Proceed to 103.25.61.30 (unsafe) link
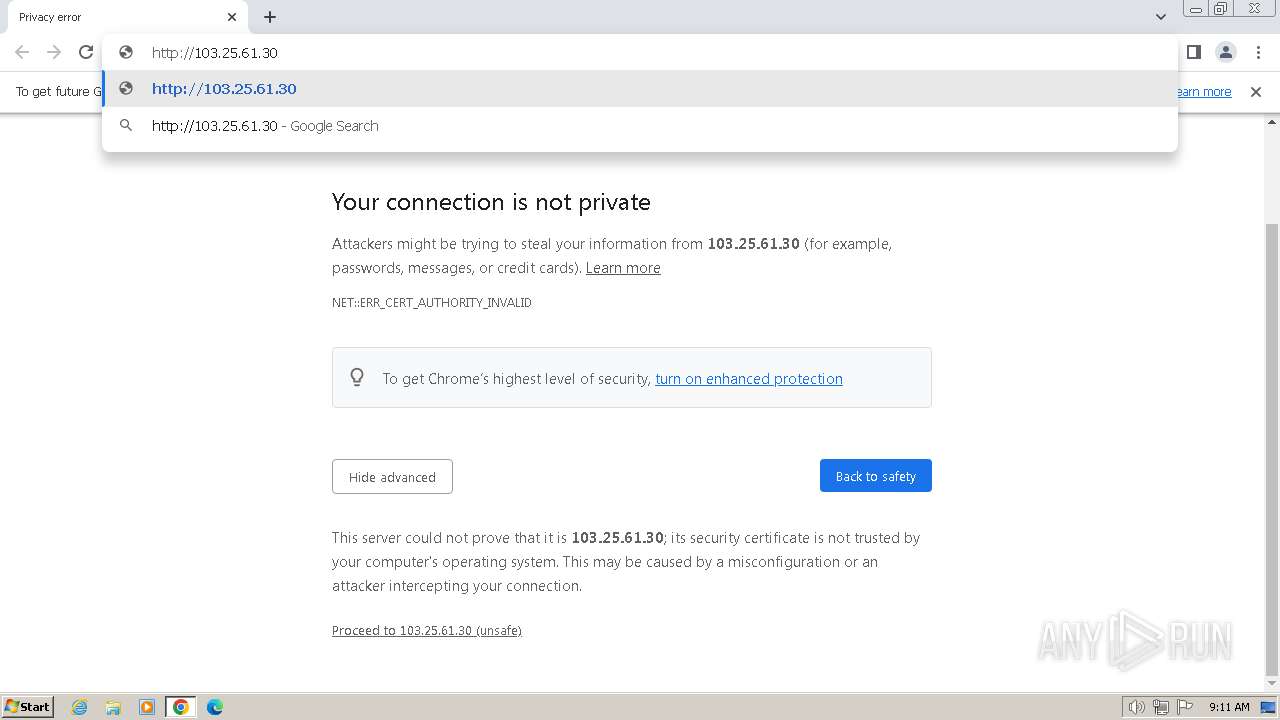The width and height of the screenshot is (1280, 720). 426,631
